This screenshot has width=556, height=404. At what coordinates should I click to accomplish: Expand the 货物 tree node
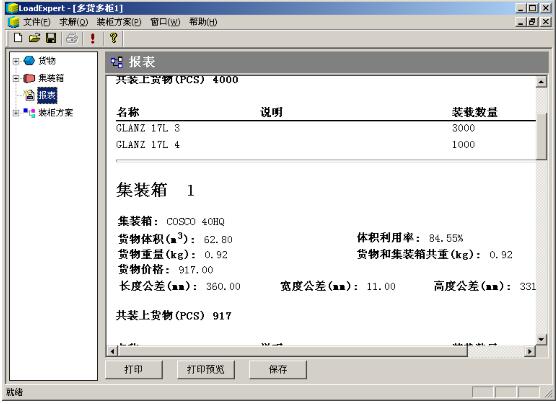tap(16, 61)
